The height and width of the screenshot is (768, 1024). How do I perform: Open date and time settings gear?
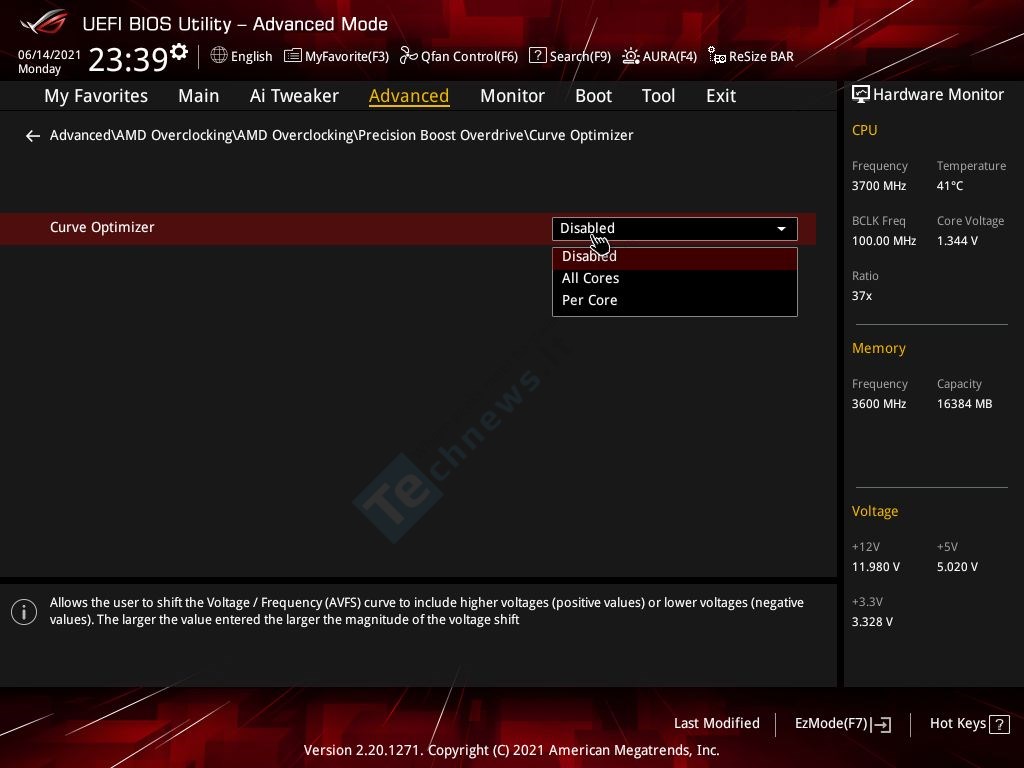(x=179, y=51)
